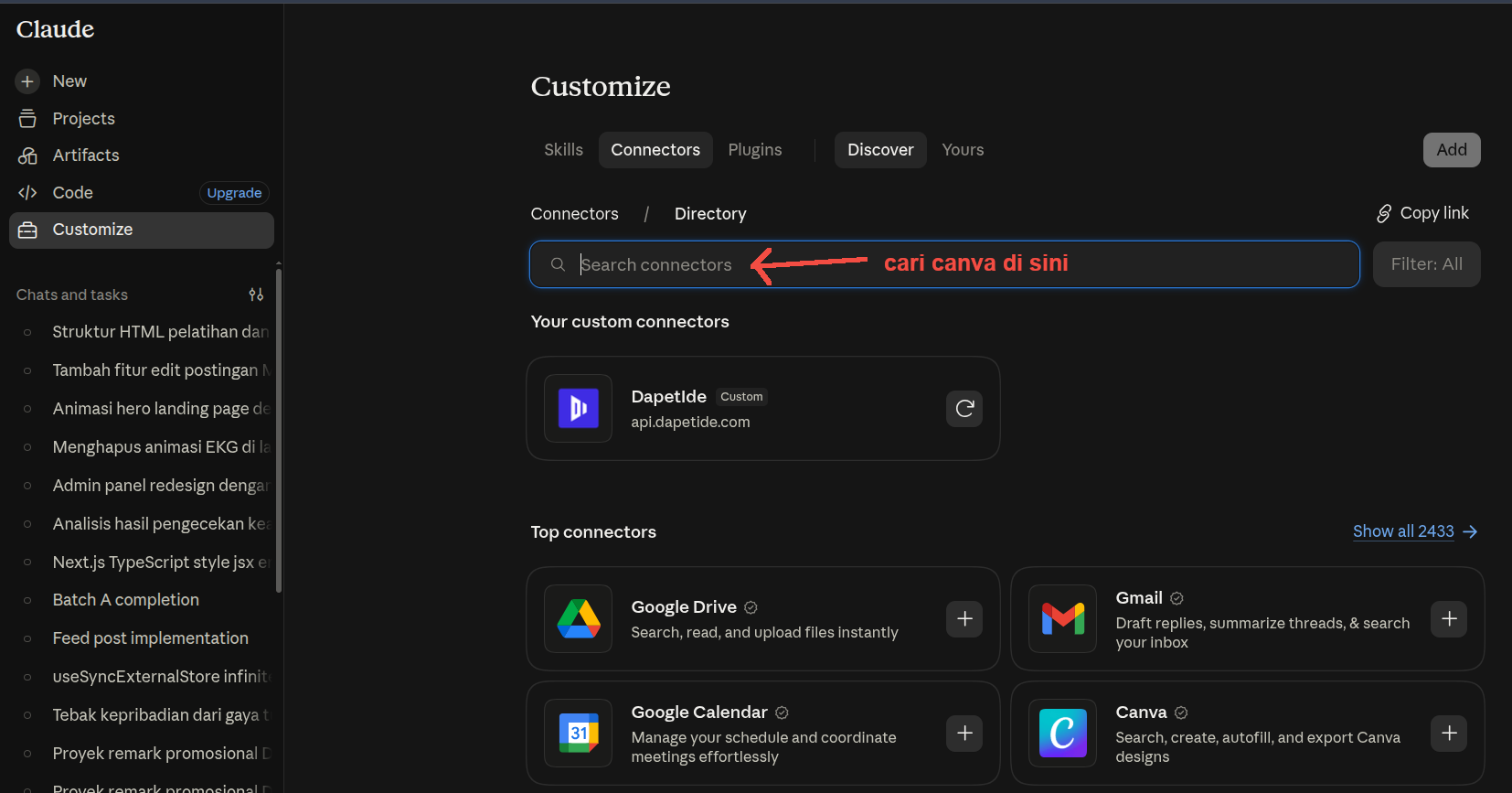The width and height of the screenshot is (1512, 793).
Task: Click the chain link icon beside Copy link
Action: [1384, 214]
